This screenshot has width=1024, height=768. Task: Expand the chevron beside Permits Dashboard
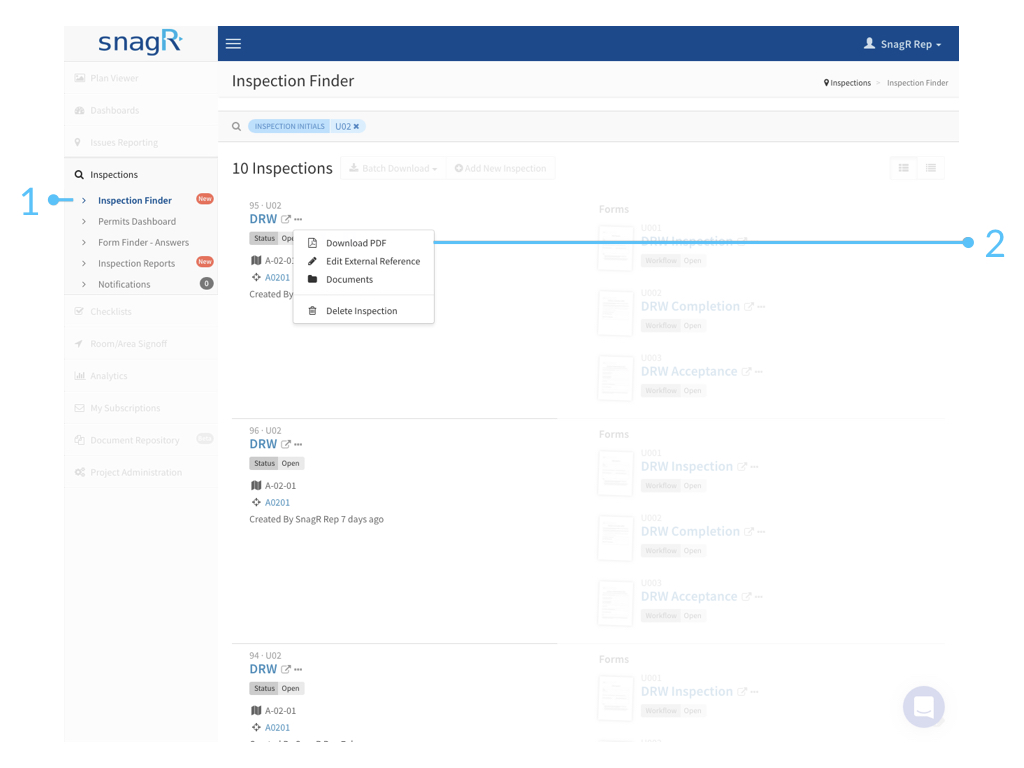pyautogui.click(x=84, y=222)
